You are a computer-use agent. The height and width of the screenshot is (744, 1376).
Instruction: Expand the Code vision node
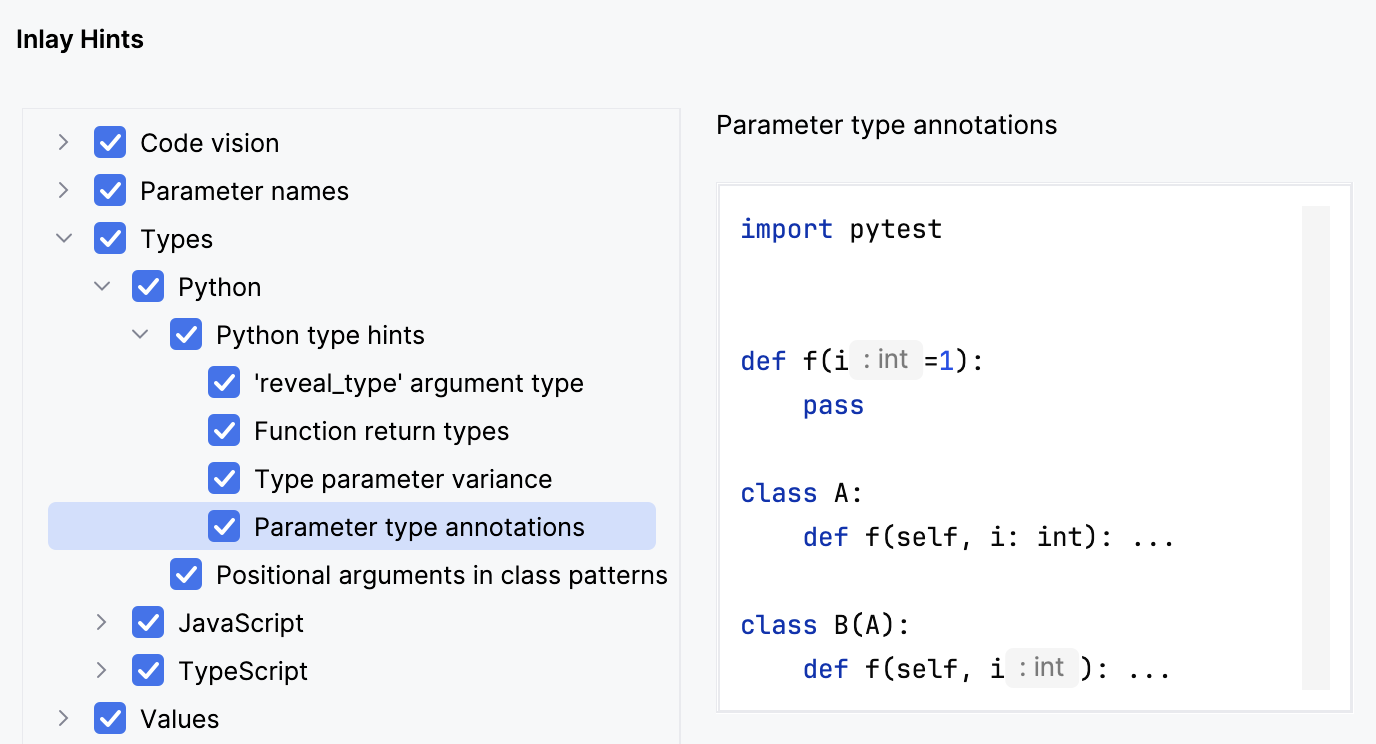[64, 143]
